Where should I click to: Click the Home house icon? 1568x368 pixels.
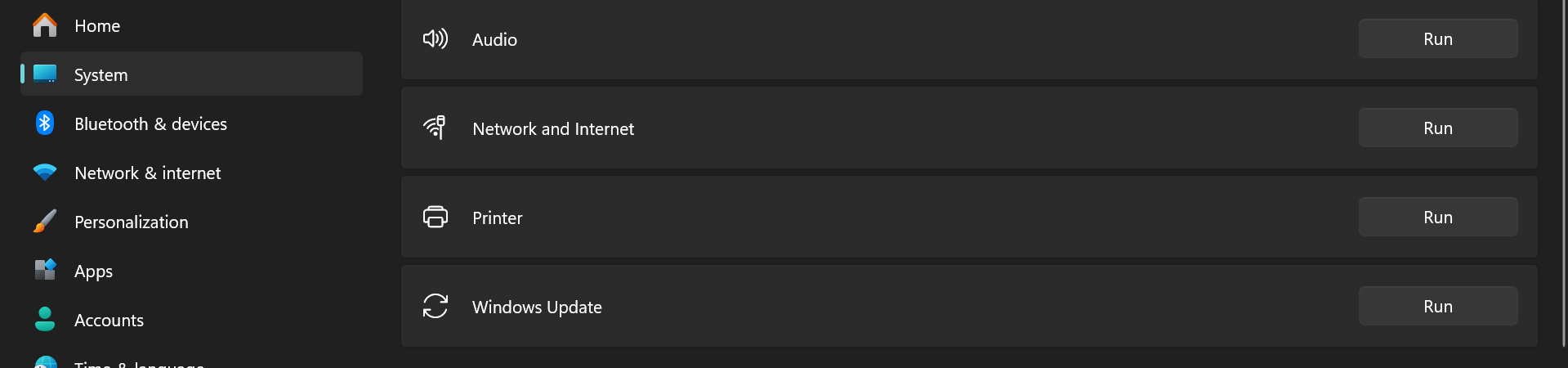[x=45, y=25]
